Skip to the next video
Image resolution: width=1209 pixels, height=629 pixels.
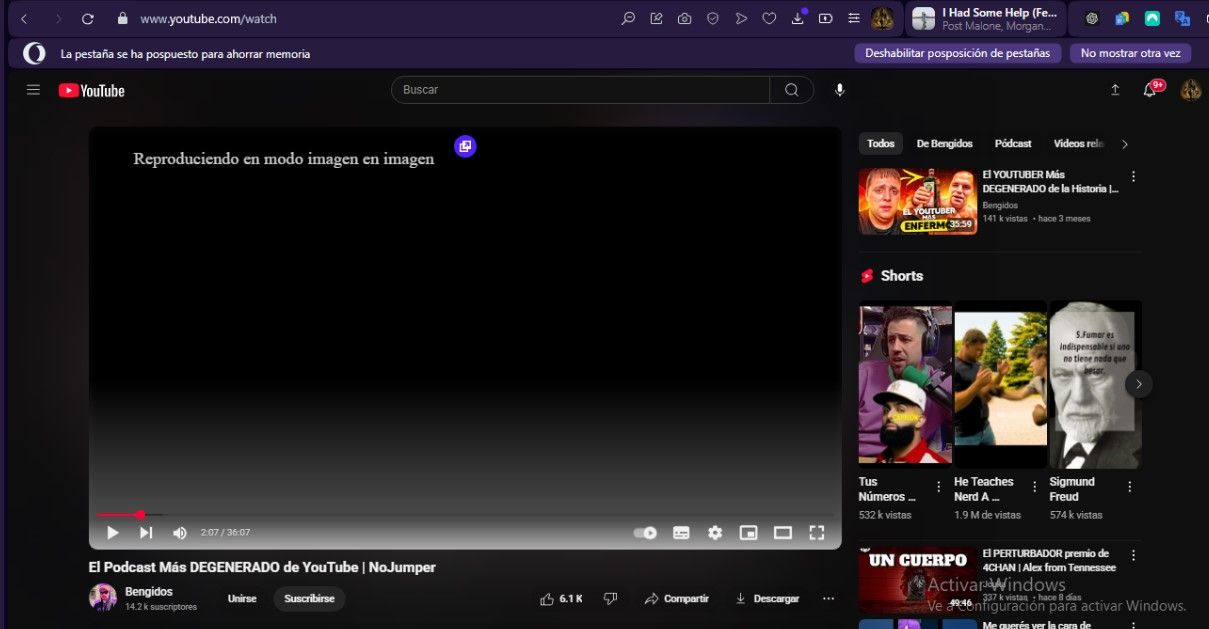(146, 533)
